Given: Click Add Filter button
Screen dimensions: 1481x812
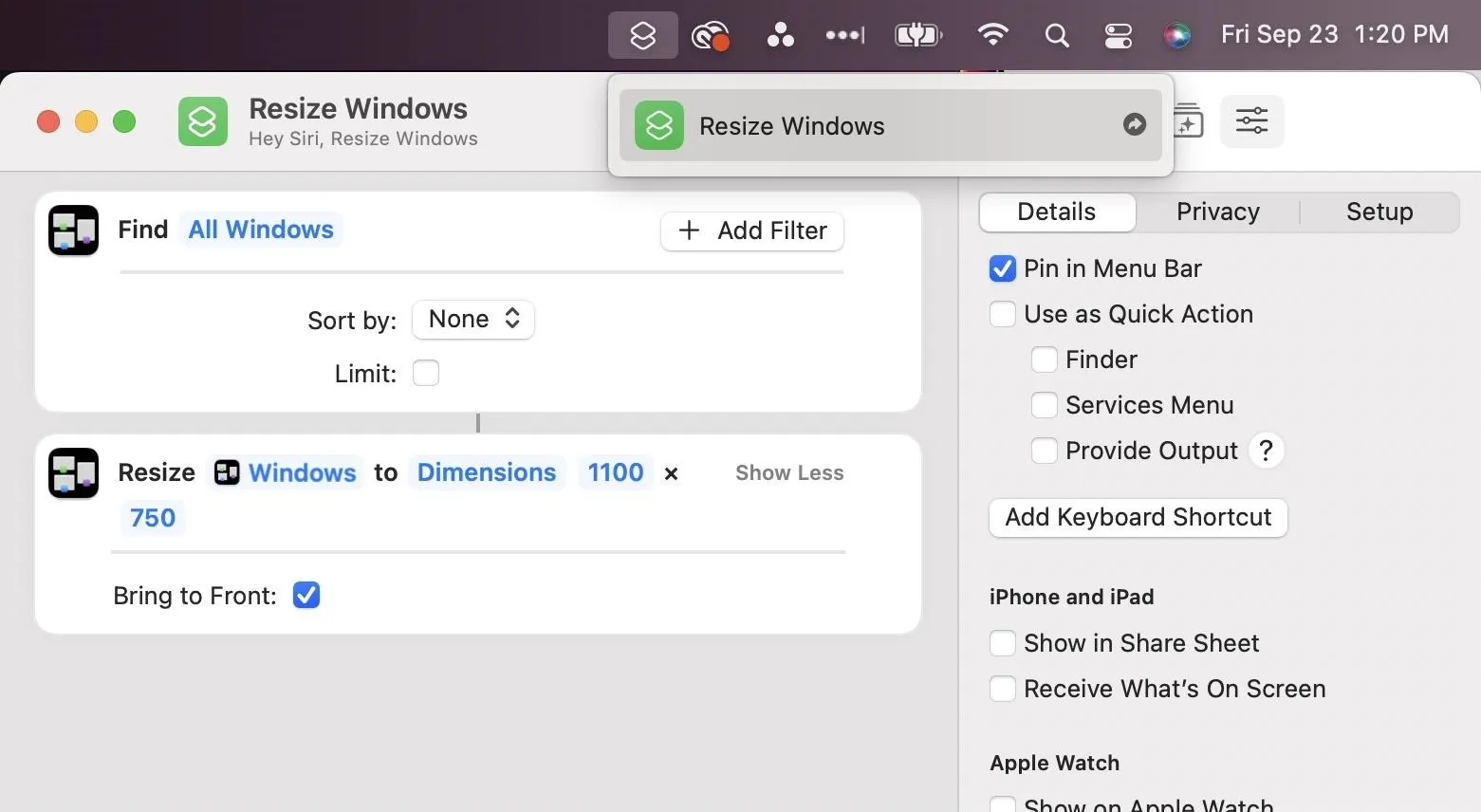Looking at the screenshot, I should pyautogui.click(x=752, y=231).
